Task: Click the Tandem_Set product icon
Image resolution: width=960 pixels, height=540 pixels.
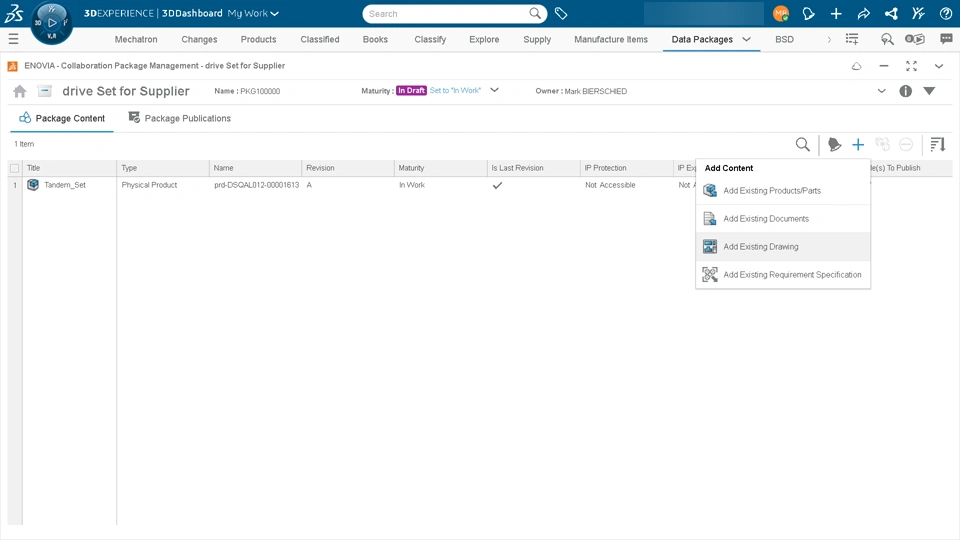Action: 33,185
